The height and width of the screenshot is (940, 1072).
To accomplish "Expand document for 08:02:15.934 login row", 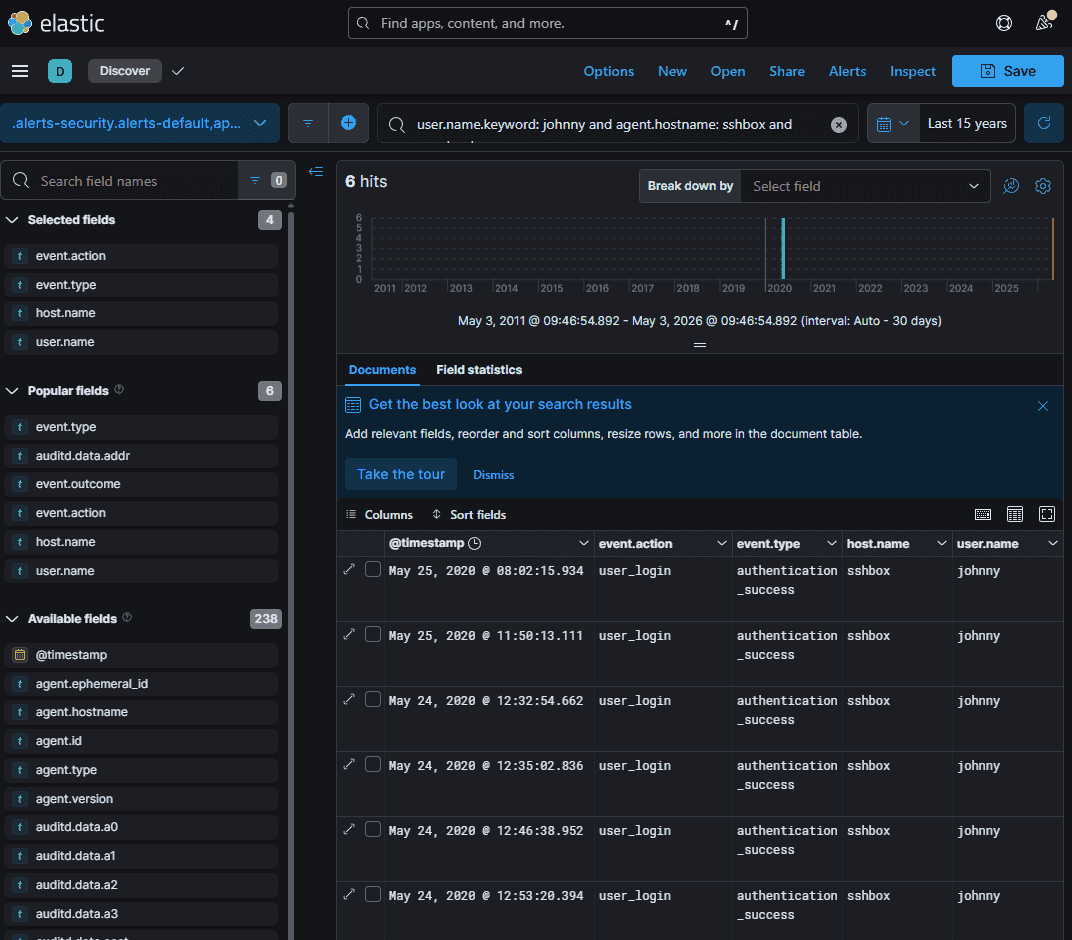I will click(x=349, y=569).
